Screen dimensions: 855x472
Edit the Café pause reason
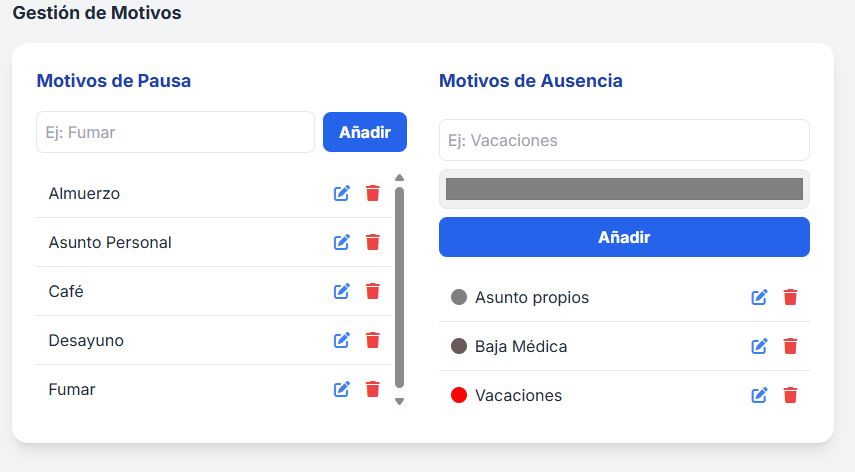point(342,291)
